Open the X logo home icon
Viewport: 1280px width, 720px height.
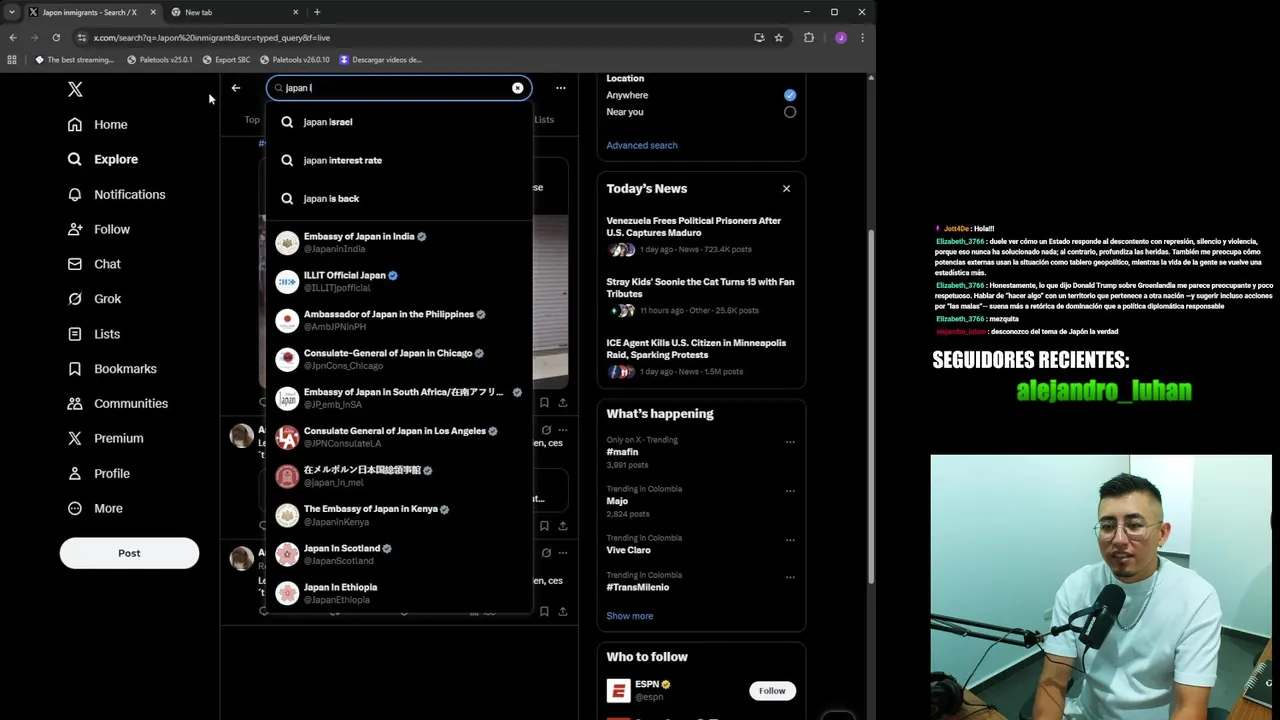pyautogui.click(x=75, y=89)
